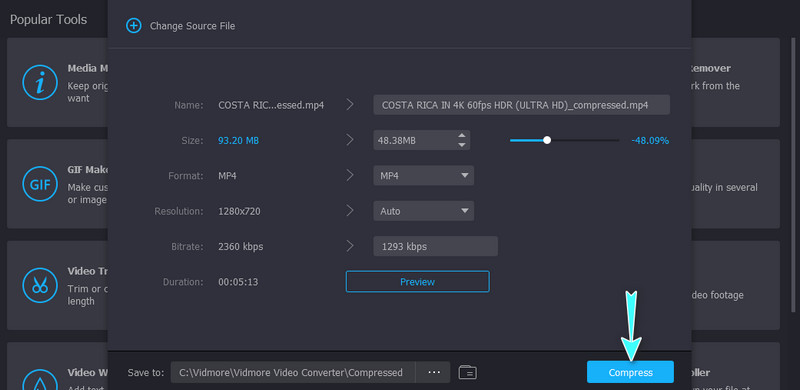Click the 1293 kbps bitrate field
This screenshot has width=800, height=390.
tap(435, 246)
